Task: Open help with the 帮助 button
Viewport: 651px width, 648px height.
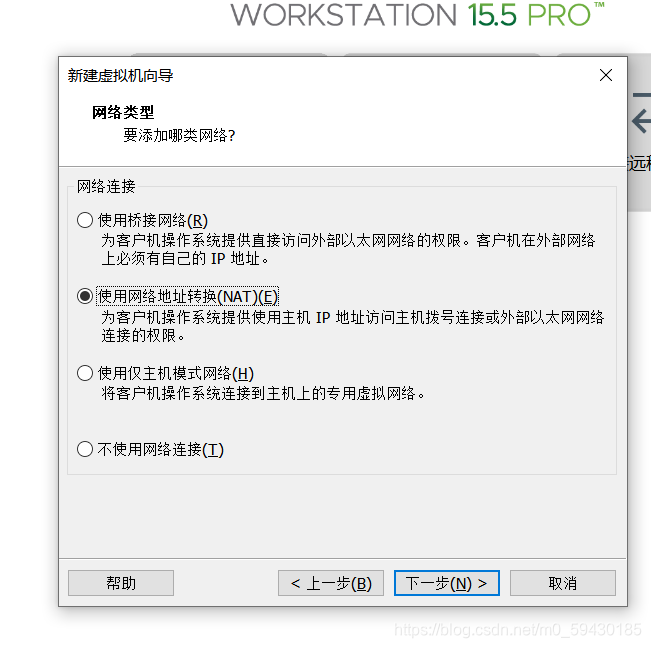Action: pyautogui.click(x=121, y=583)
